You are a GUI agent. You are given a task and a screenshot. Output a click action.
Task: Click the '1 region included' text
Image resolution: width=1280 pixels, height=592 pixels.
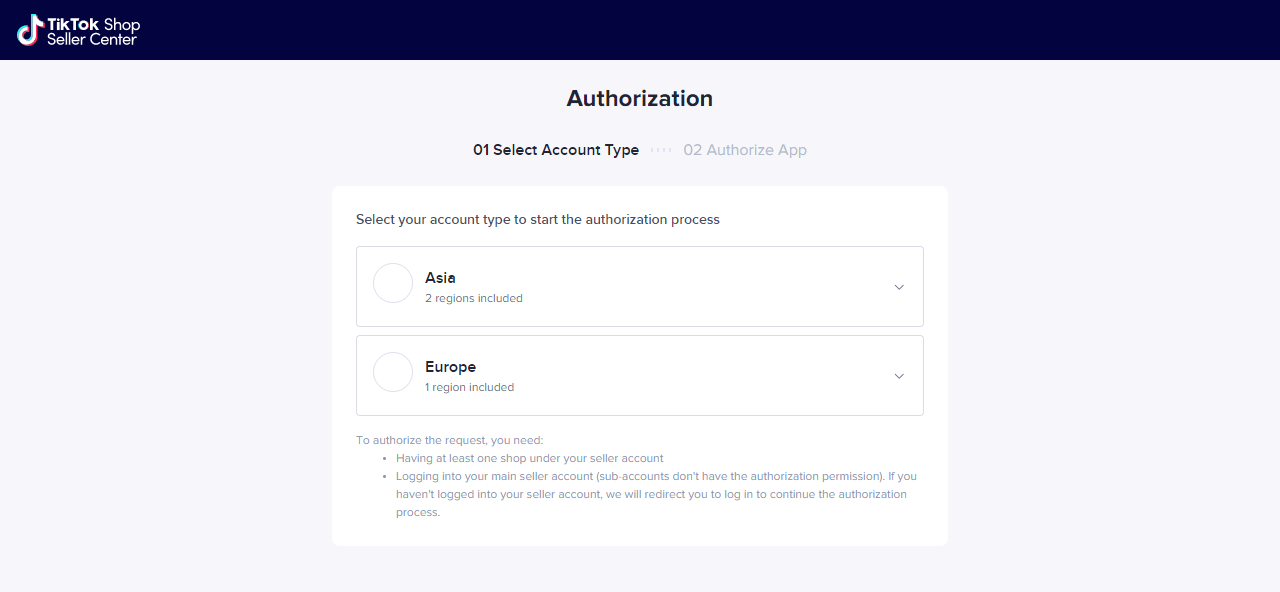[x=469, y=387]
